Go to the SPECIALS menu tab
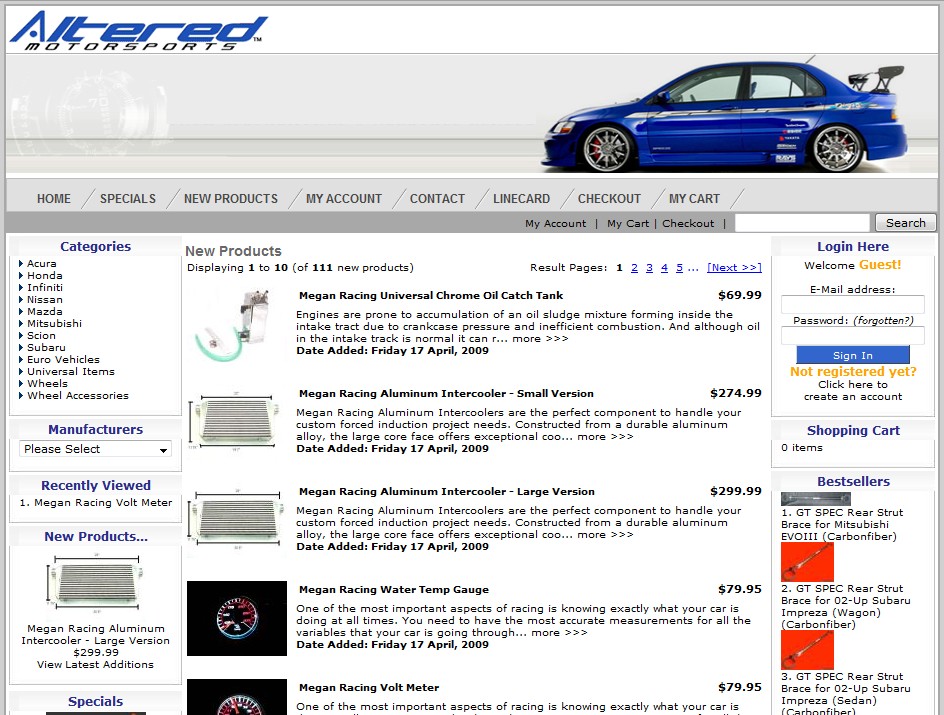944x715 pixels. pos(127,199)
